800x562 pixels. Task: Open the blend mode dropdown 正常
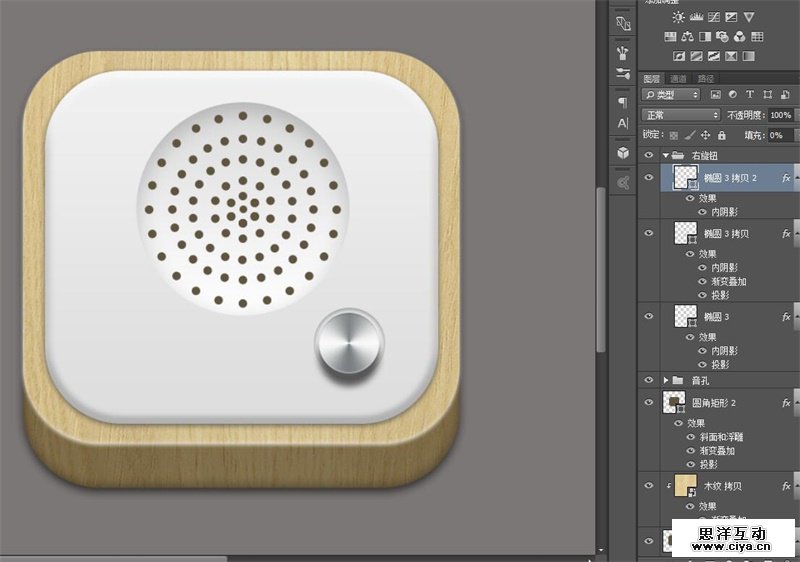[680, 115]
